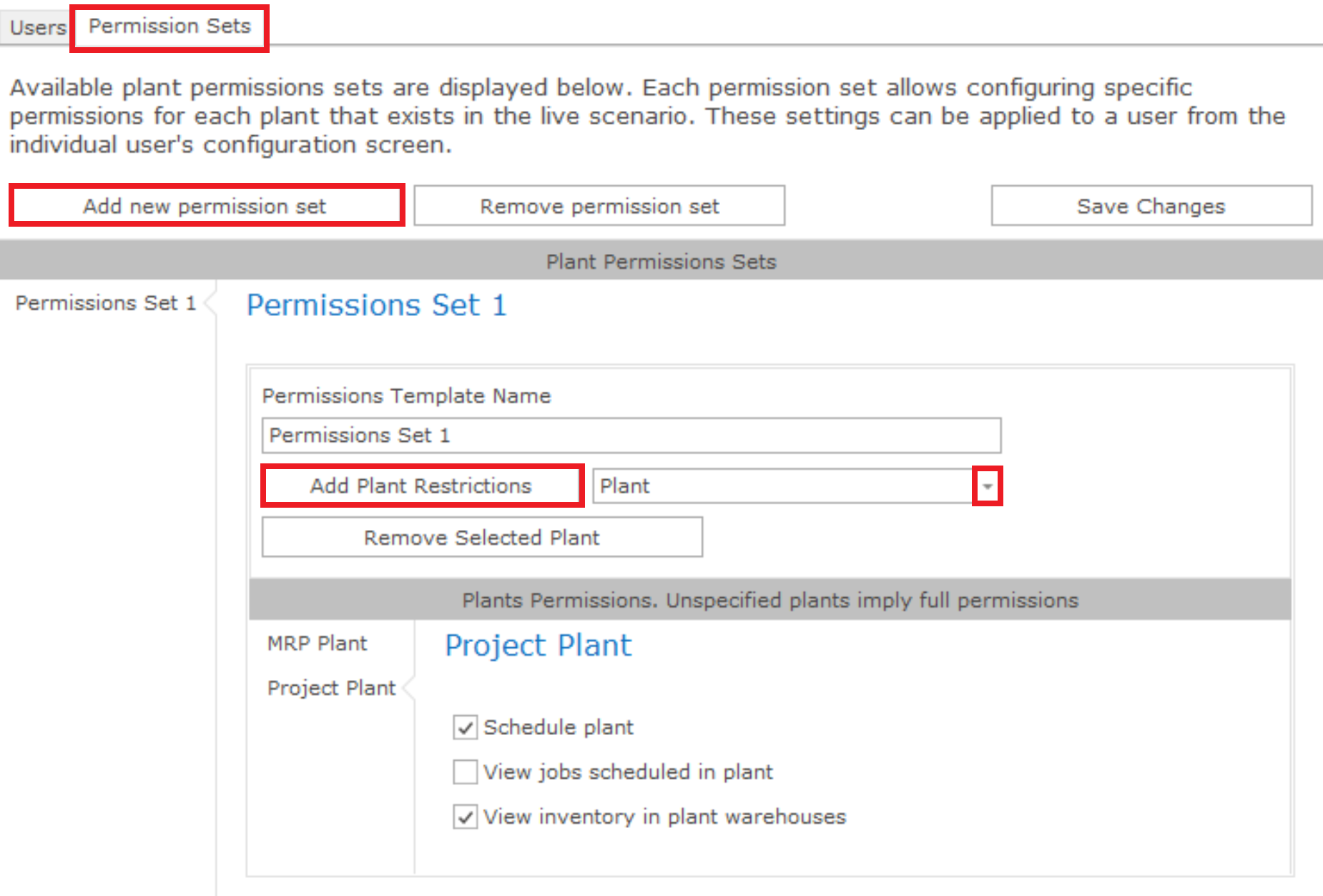The height and width of the screenshot is (896, 1323).
Task: Click the Project Plant heading text
Action: coord(538,646)
